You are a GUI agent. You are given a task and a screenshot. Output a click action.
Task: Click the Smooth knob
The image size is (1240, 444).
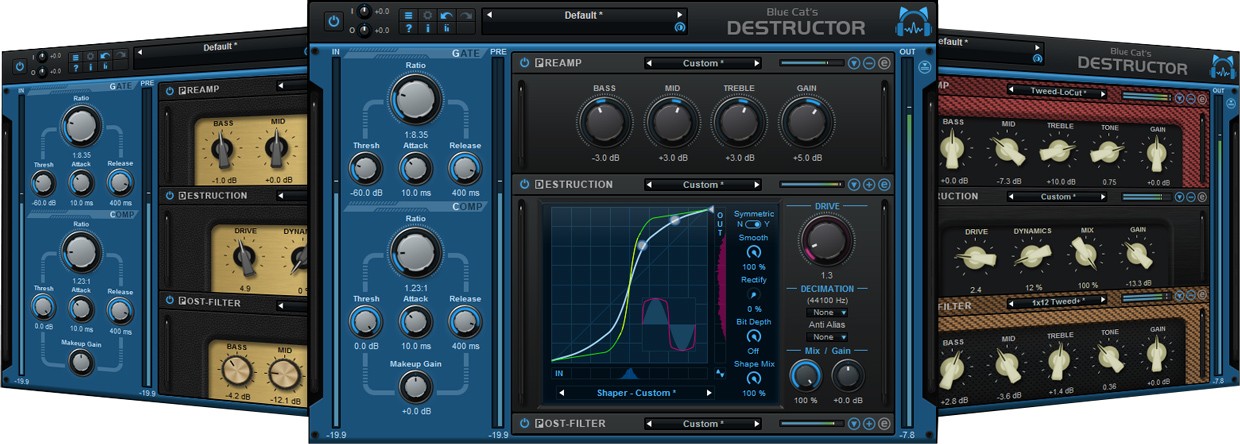click(x=753, y=252)
